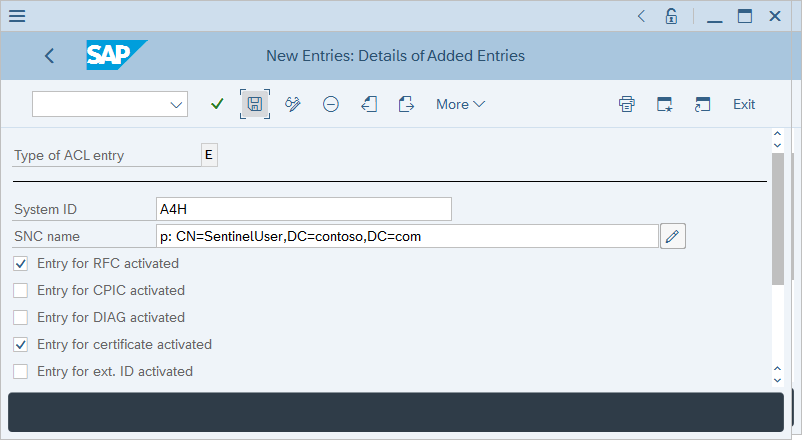Click the green checkmark Enter icon
The image size is (802, 440).
pyautogui.click(x=217, y=104)
